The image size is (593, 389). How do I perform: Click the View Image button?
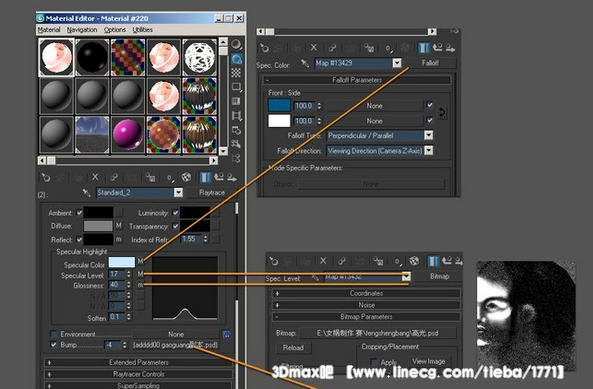click(x=428, y=361)
